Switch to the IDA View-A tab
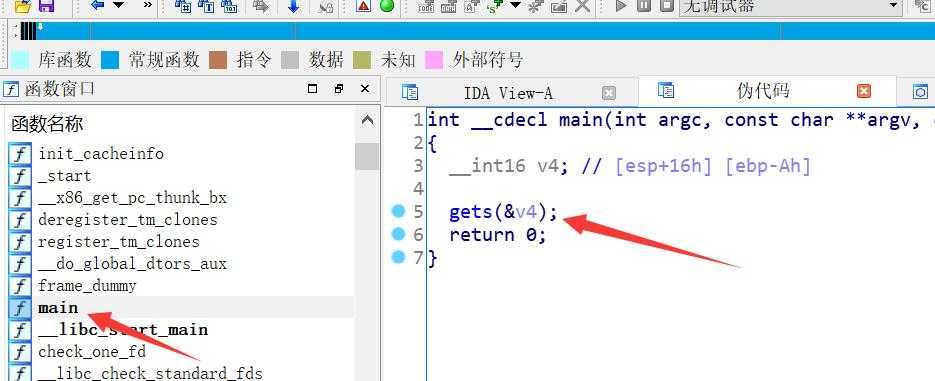Image resolution: width=935 pixels, height=381 pixels. (508, 93)
